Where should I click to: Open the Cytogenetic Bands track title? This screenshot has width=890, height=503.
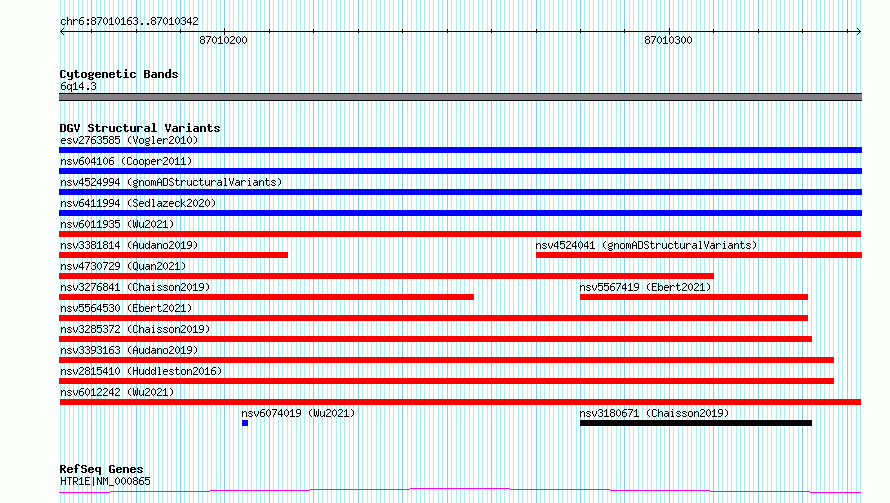119,74
